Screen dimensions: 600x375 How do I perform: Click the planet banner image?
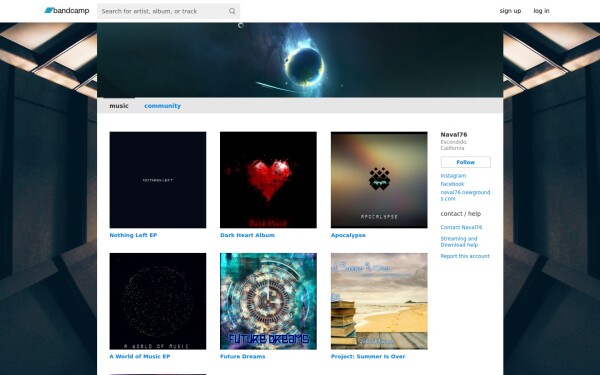tap(300, 60)
